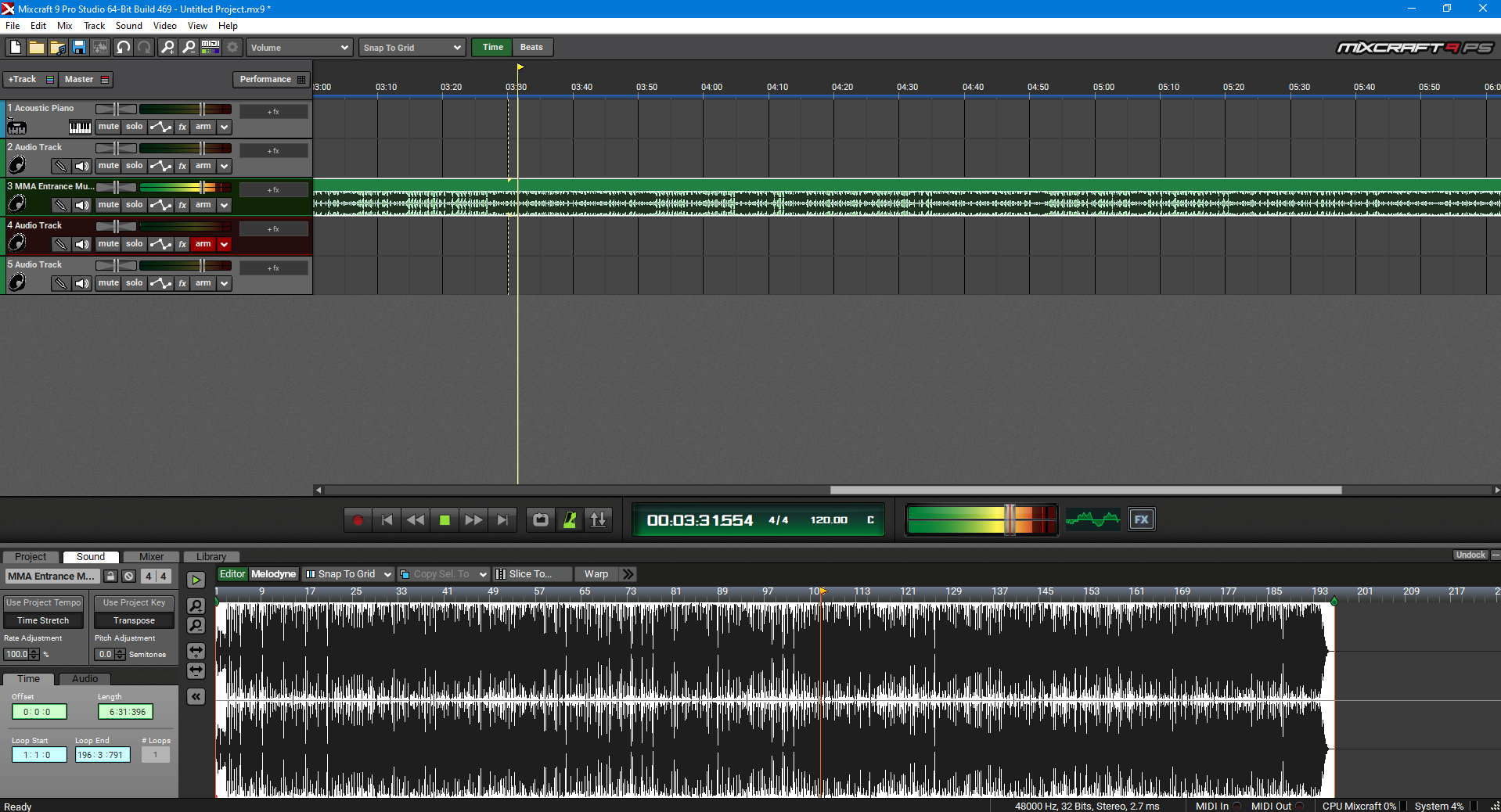Open the Sound menu
The image size is (1501, 812).
tap(129, 26)
